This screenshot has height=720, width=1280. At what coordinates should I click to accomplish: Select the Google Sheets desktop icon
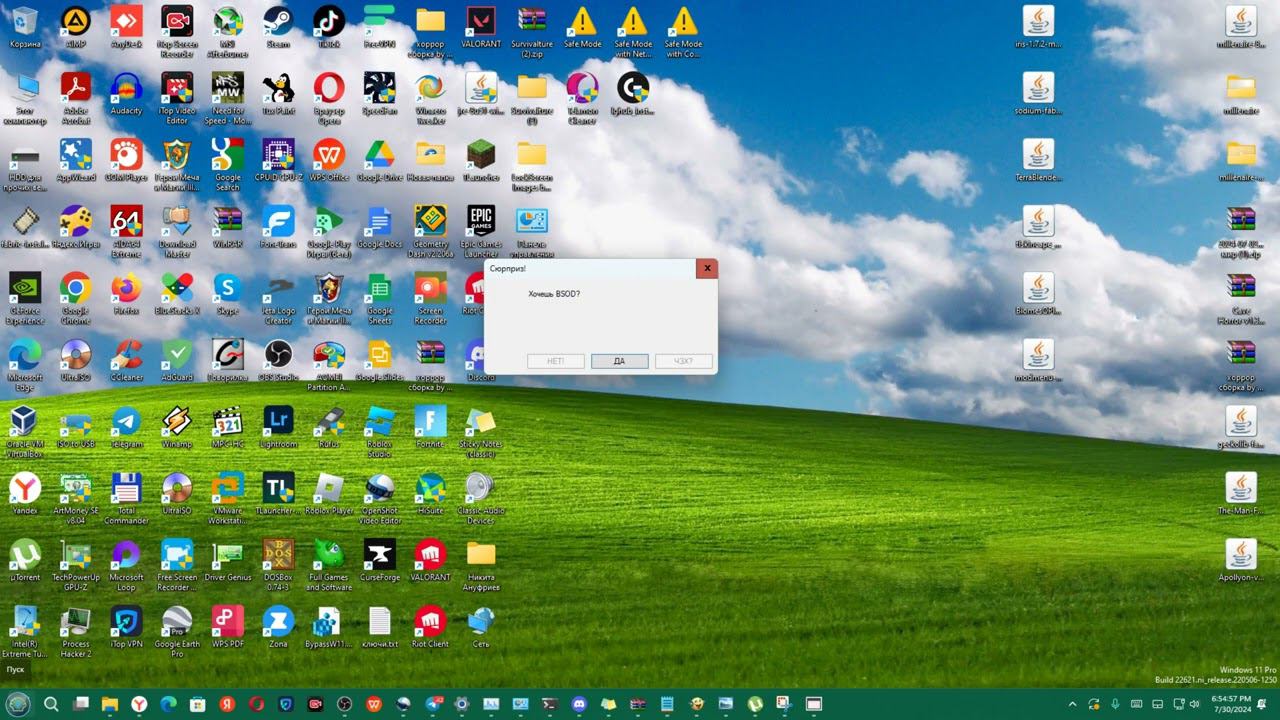(380, 298)
